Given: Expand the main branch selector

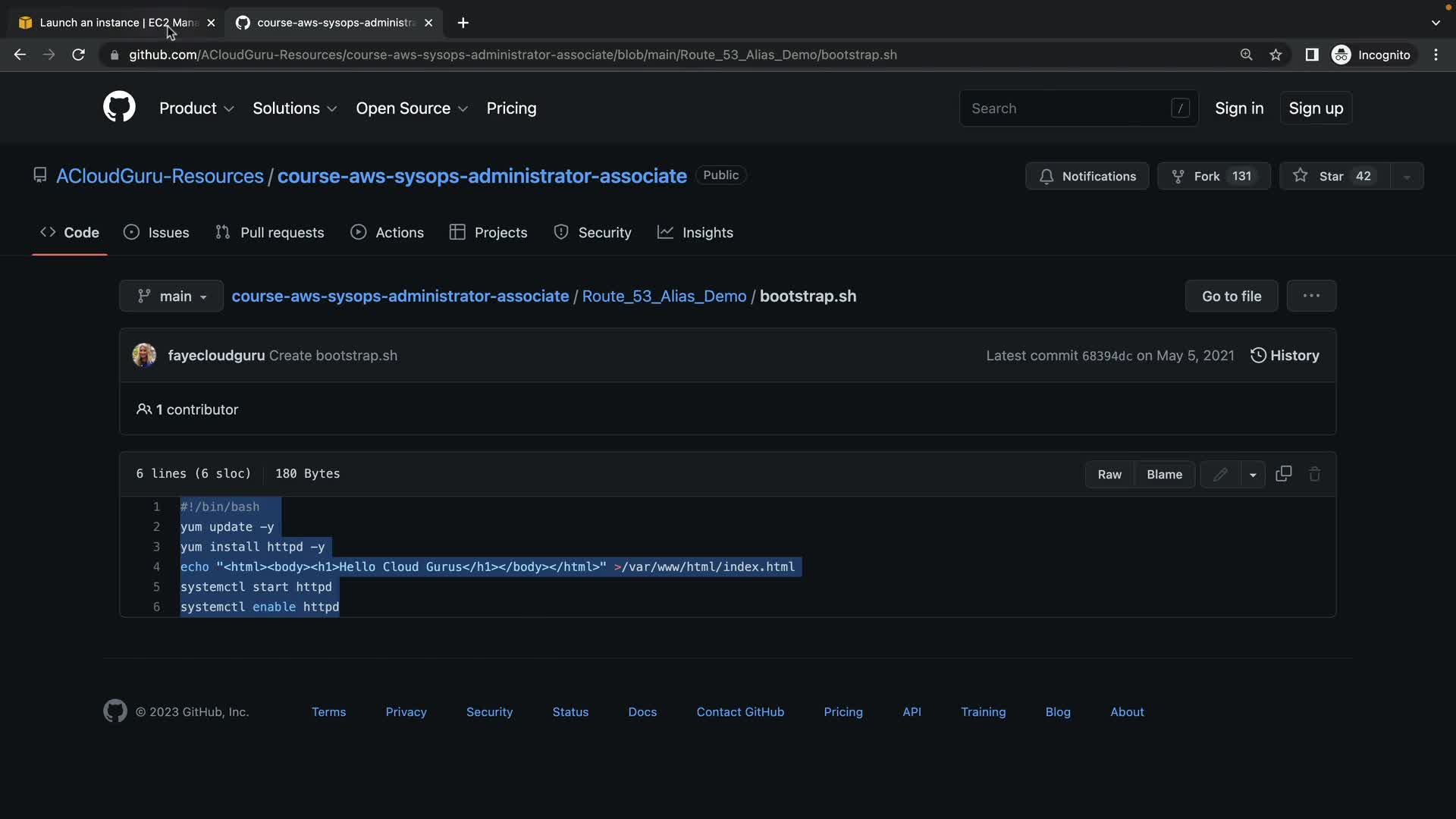Looking at the screenshot, I should [171, 296].
